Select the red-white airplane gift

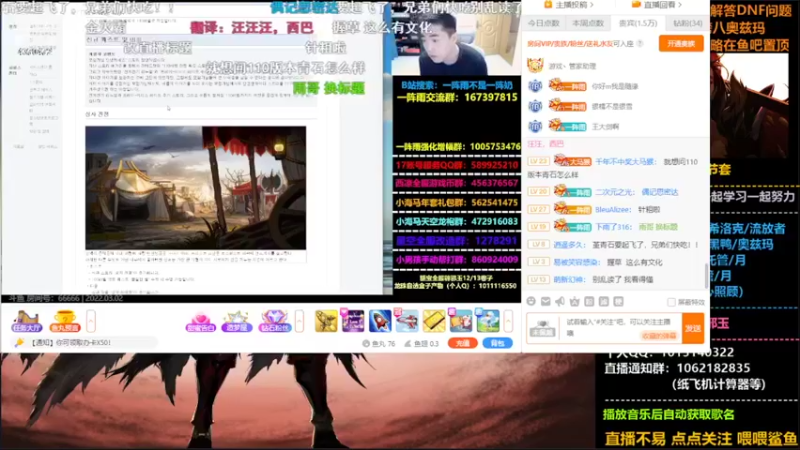coord(407,321)
